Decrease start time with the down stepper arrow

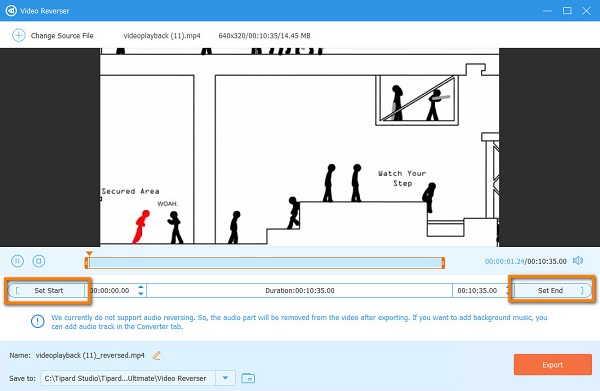tap(141, 293)
